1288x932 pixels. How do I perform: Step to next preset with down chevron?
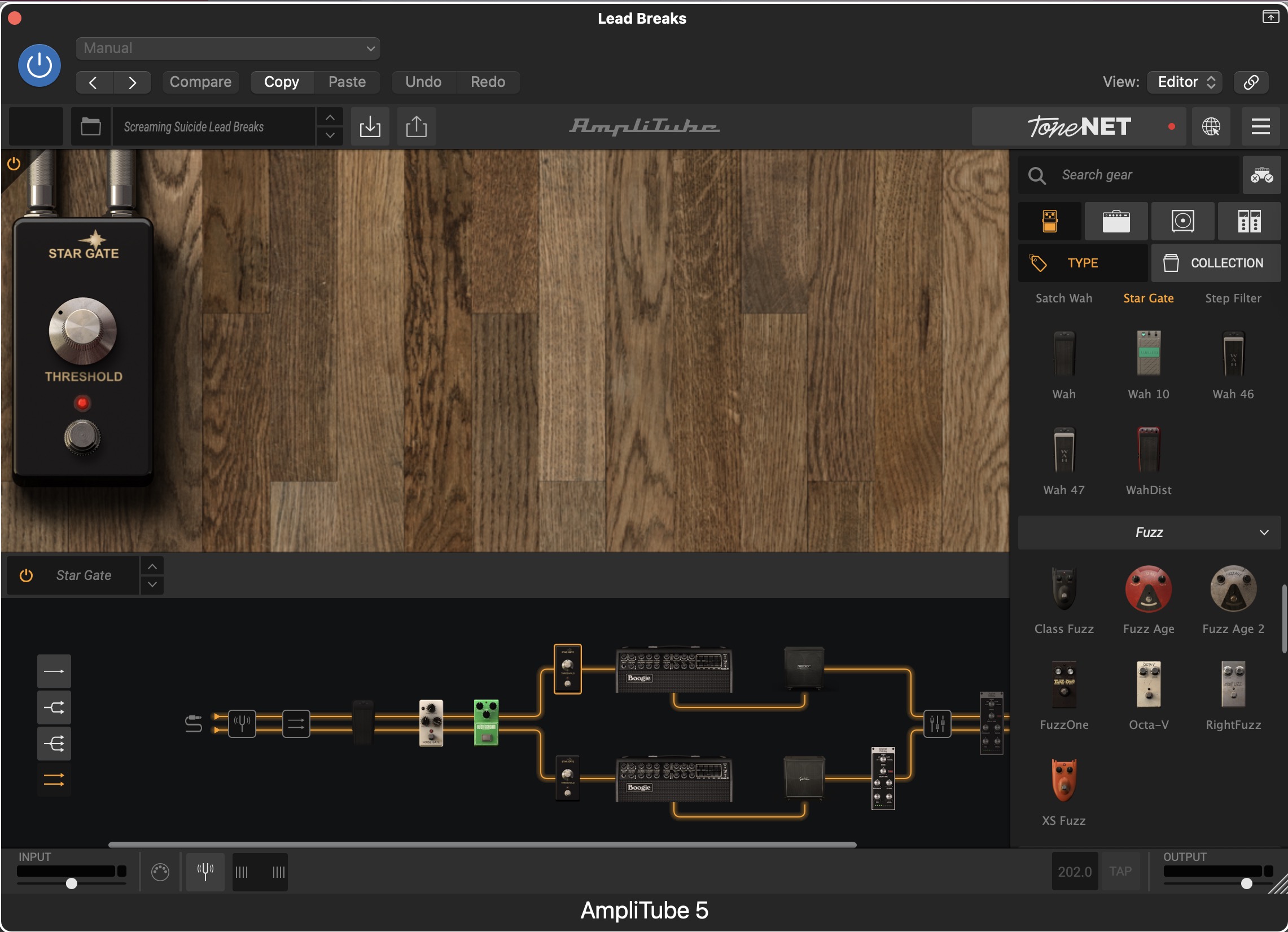(x=330, y=135)
